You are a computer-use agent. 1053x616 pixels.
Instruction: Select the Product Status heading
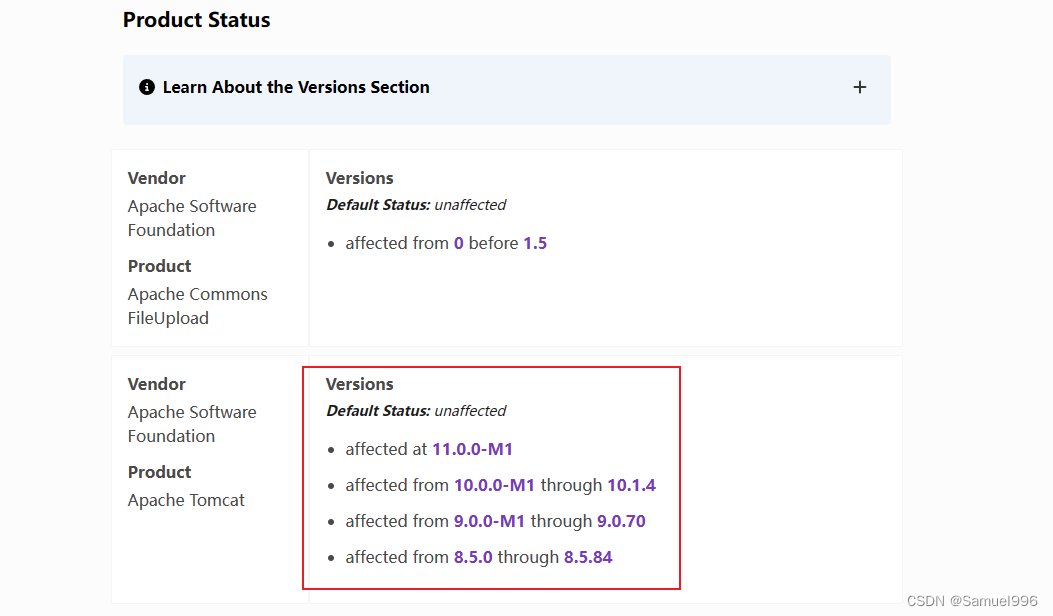(x=196, y=20)
